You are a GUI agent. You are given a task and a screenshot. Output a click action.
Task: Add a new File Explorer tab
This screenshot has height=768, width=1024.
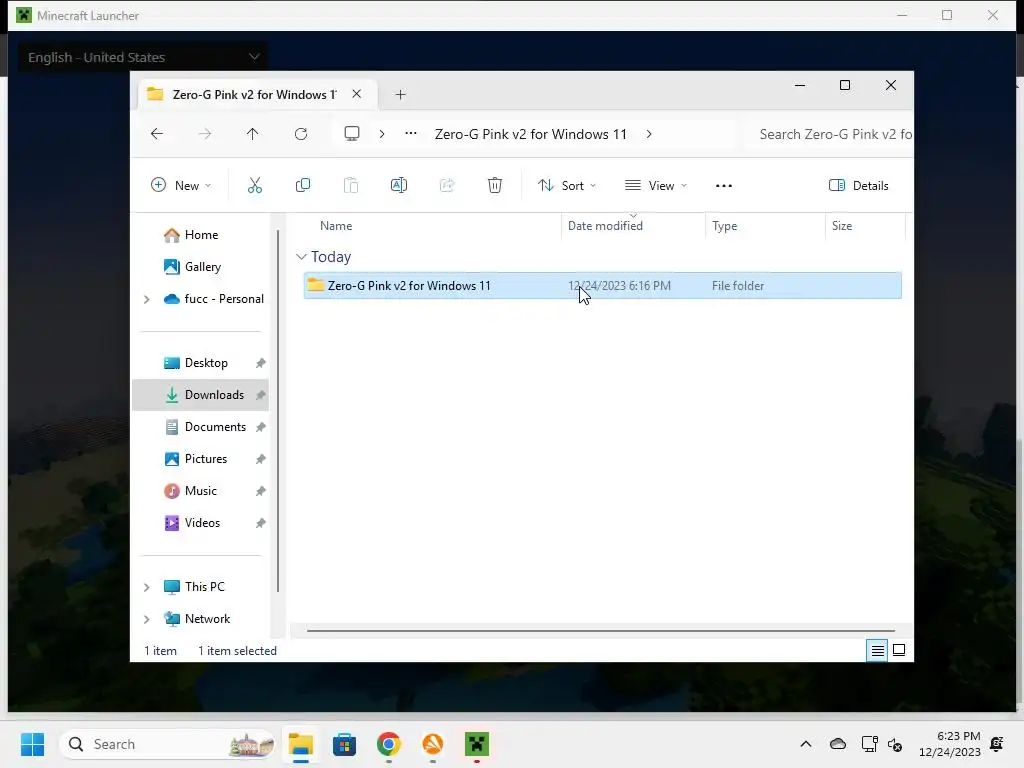(x=400, y=95)
